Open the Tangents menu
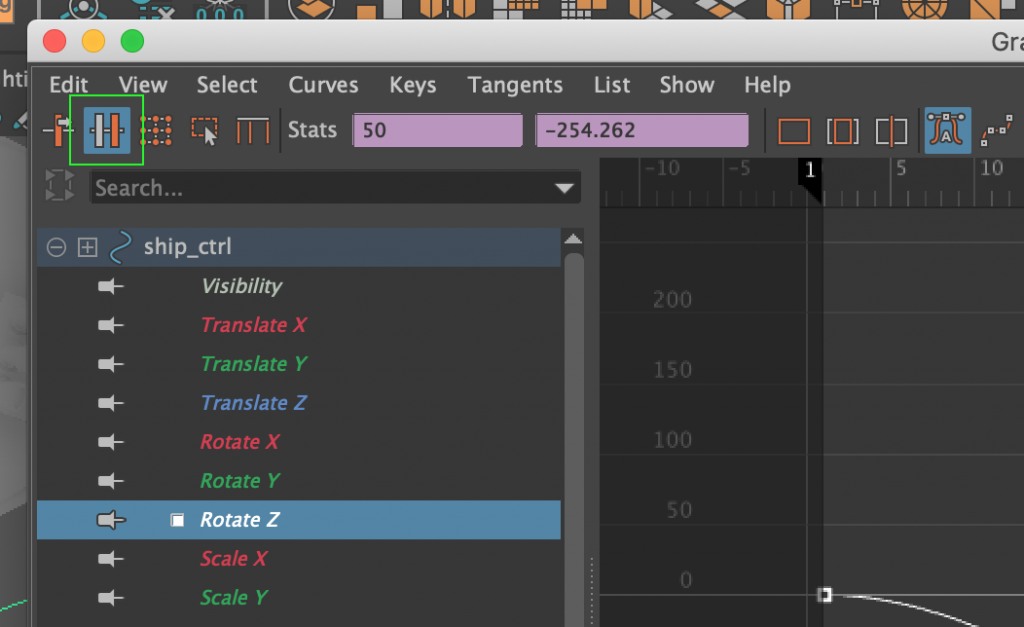Image resolution: width=1024 pixels, height=627 pixels. 515,85
